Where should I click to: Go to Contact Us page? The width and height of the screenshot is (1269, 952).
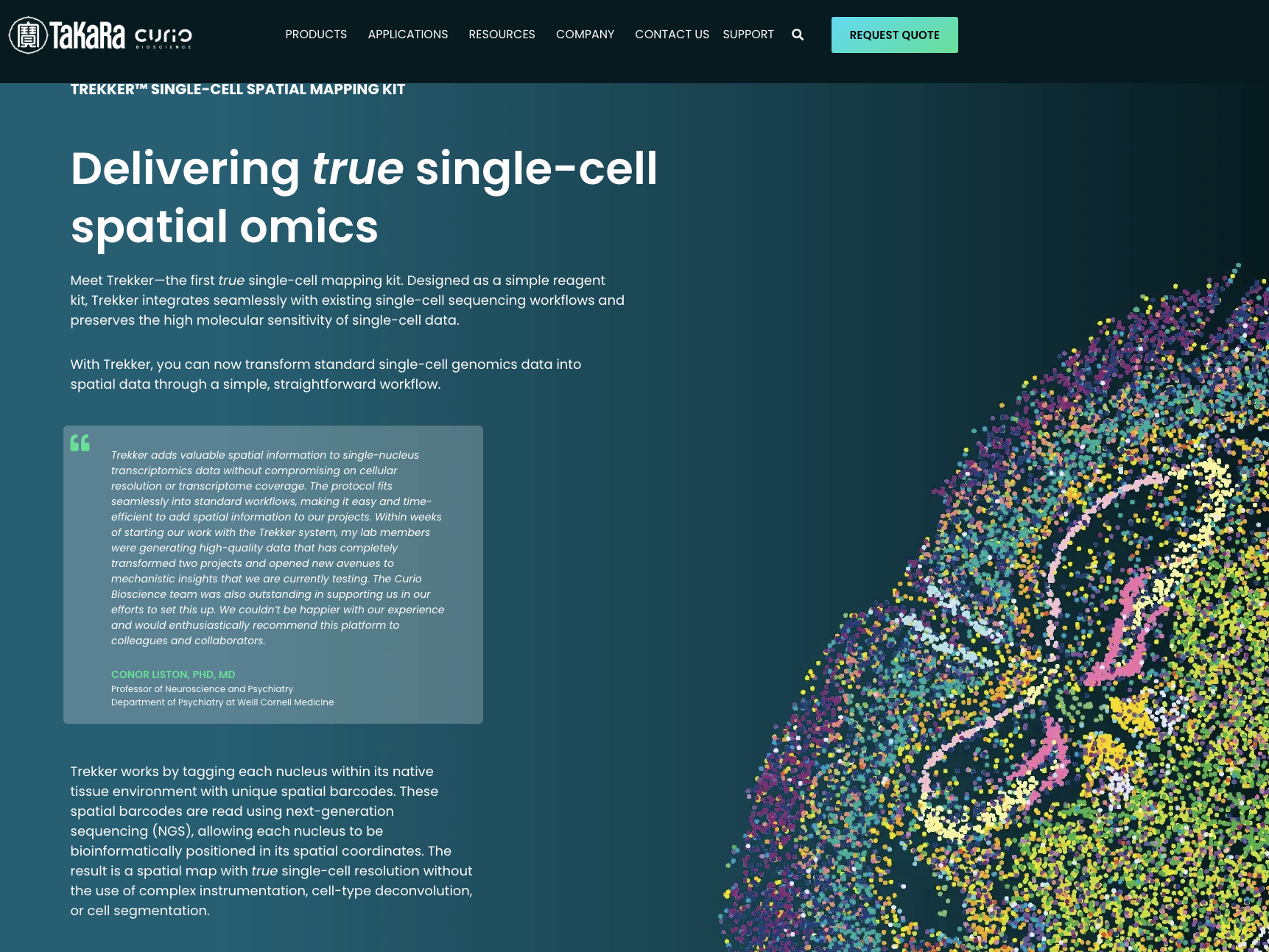click(x=672, y=35)
